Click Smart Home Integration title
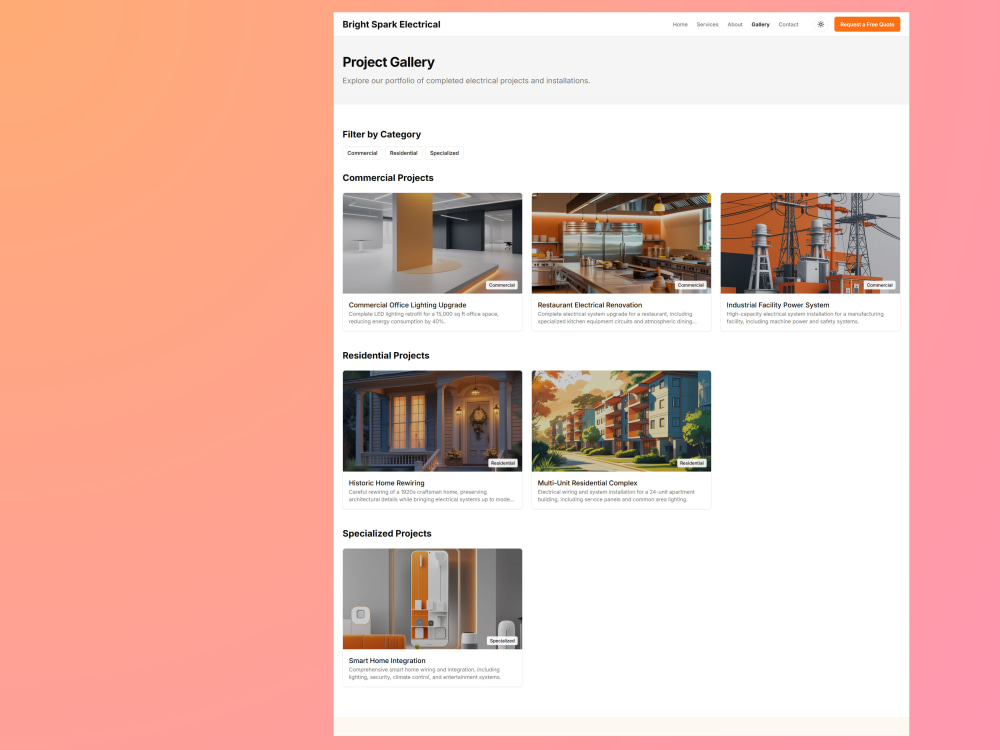 tap(386, 661)
